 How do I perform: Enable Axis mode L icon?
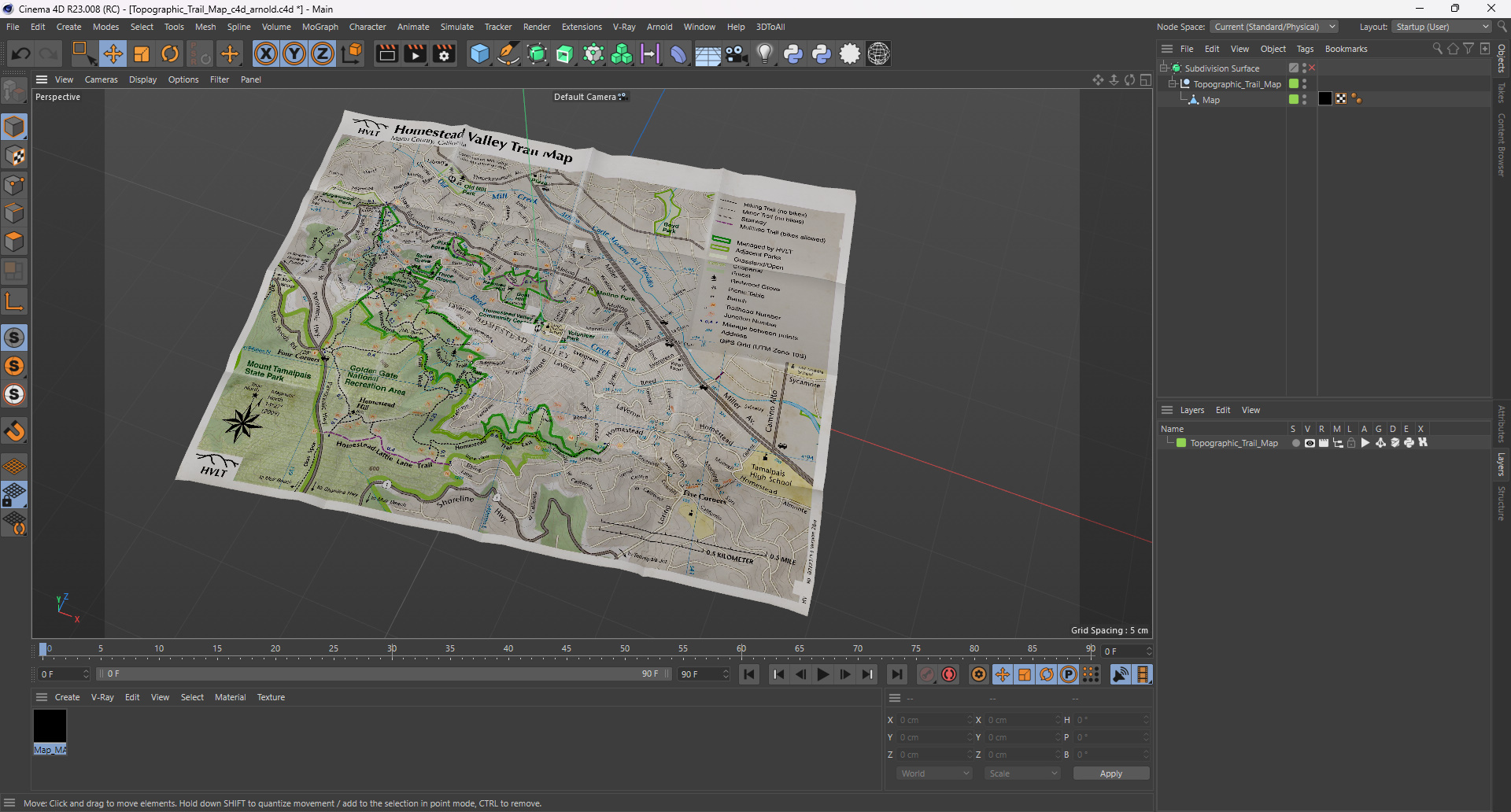[14, 301]
